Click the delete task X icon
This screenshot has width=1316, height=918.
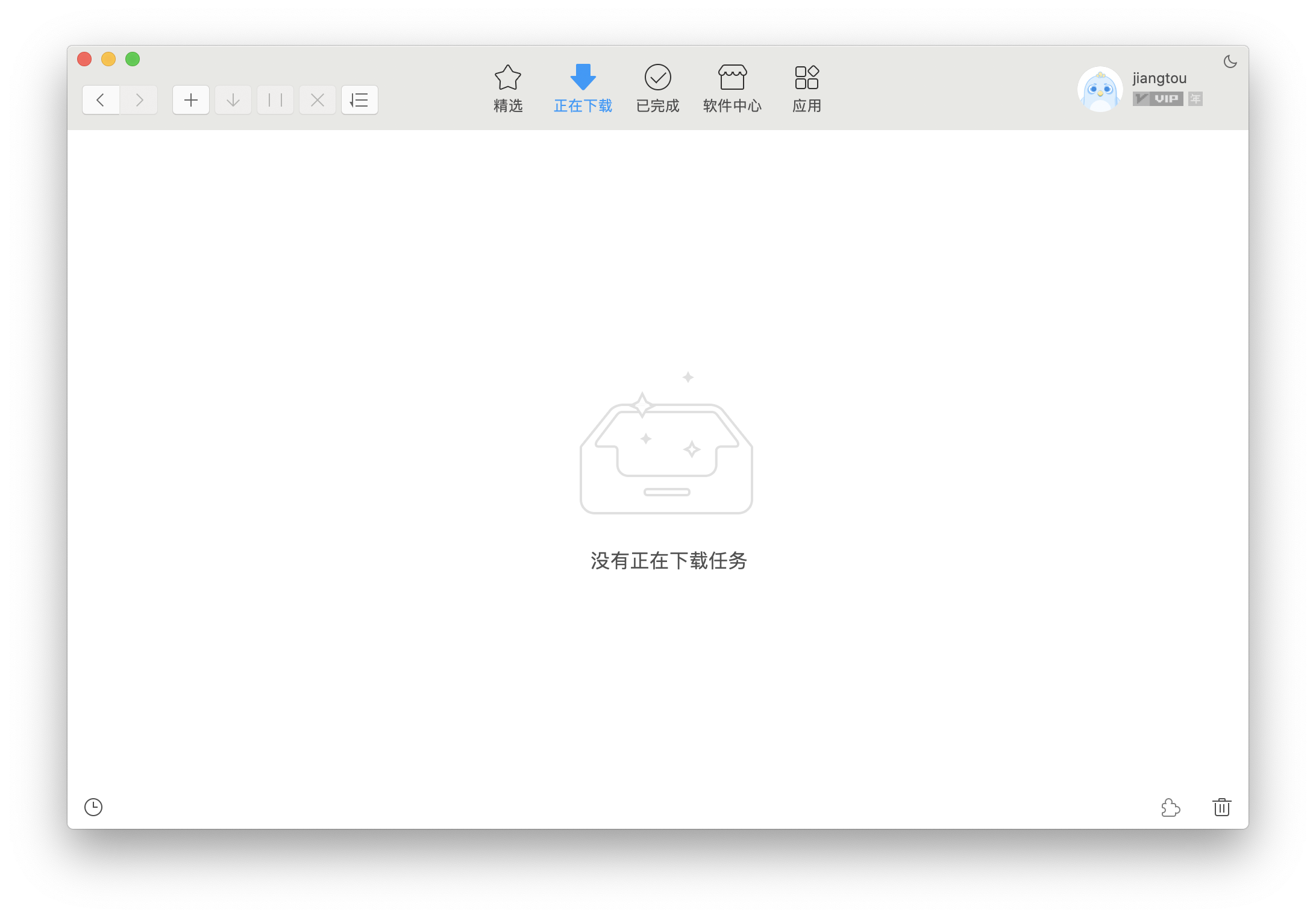coord(317,99)
